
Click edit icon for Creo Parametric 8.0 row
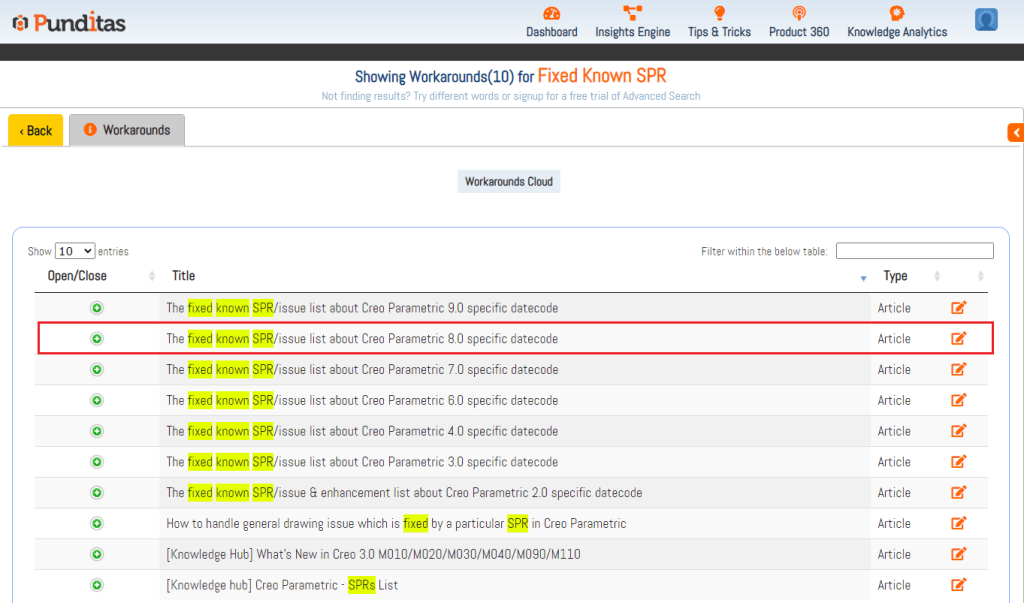[x=958, y=339]
